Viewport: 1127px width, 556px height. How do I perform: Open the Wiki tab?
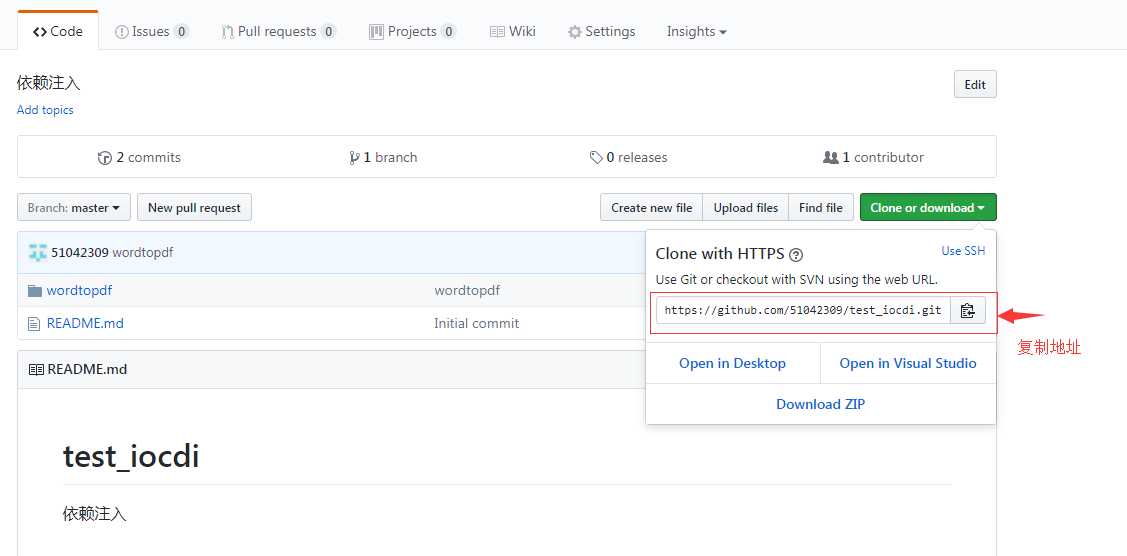pos(512,32)
